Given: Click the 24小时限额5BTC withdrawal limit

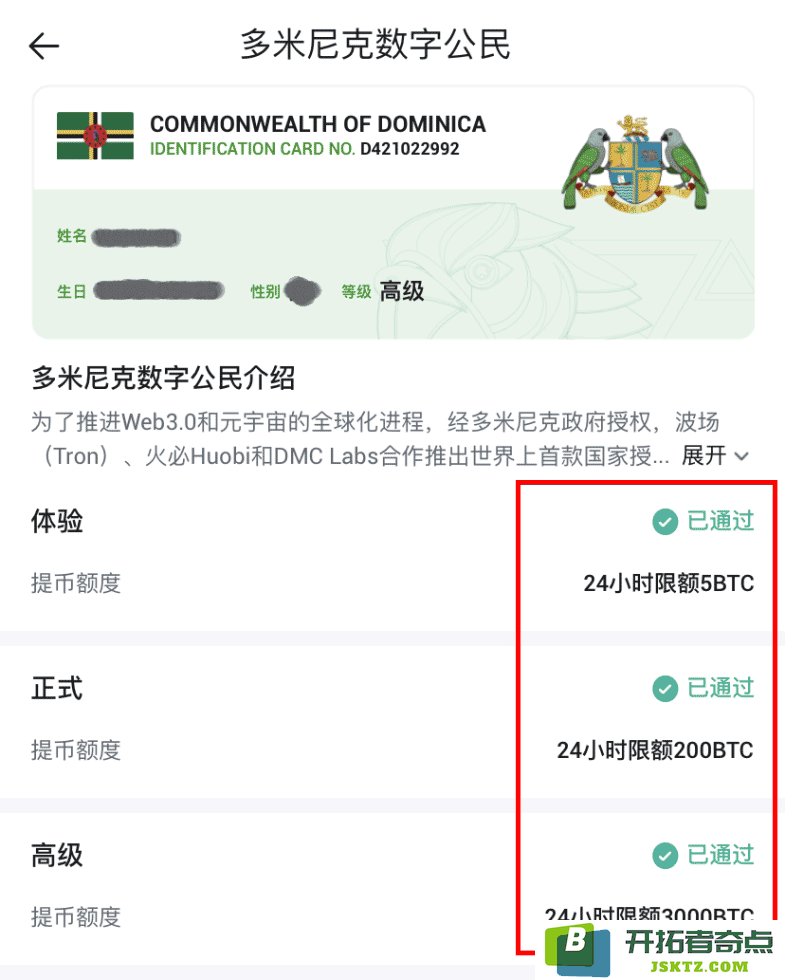Looking at the screenshot, I should 669,583.
